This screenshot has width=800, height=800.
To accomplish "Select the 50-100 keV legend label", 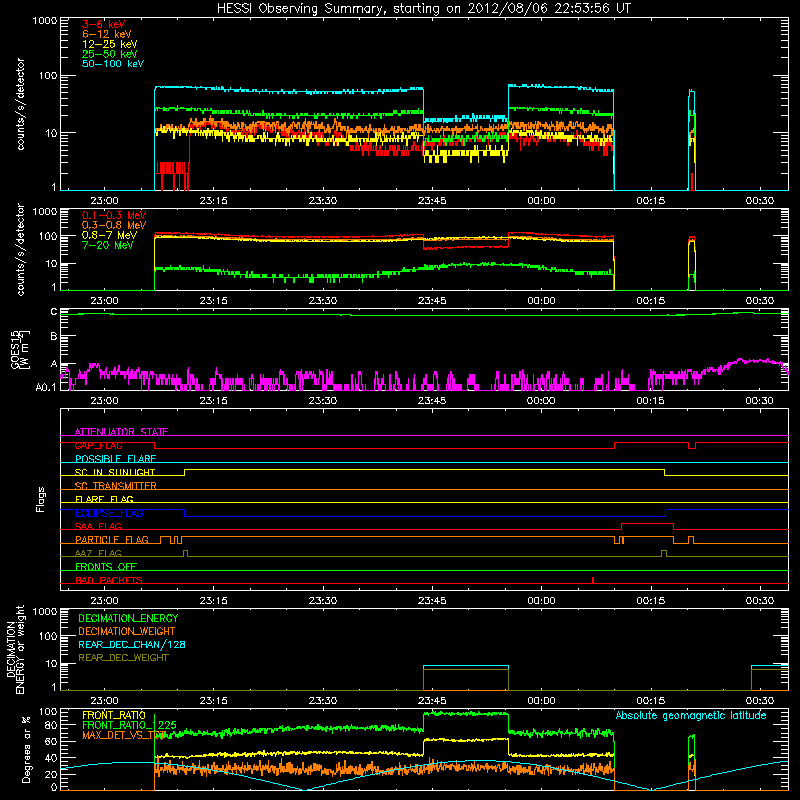I will click(113, 64).
